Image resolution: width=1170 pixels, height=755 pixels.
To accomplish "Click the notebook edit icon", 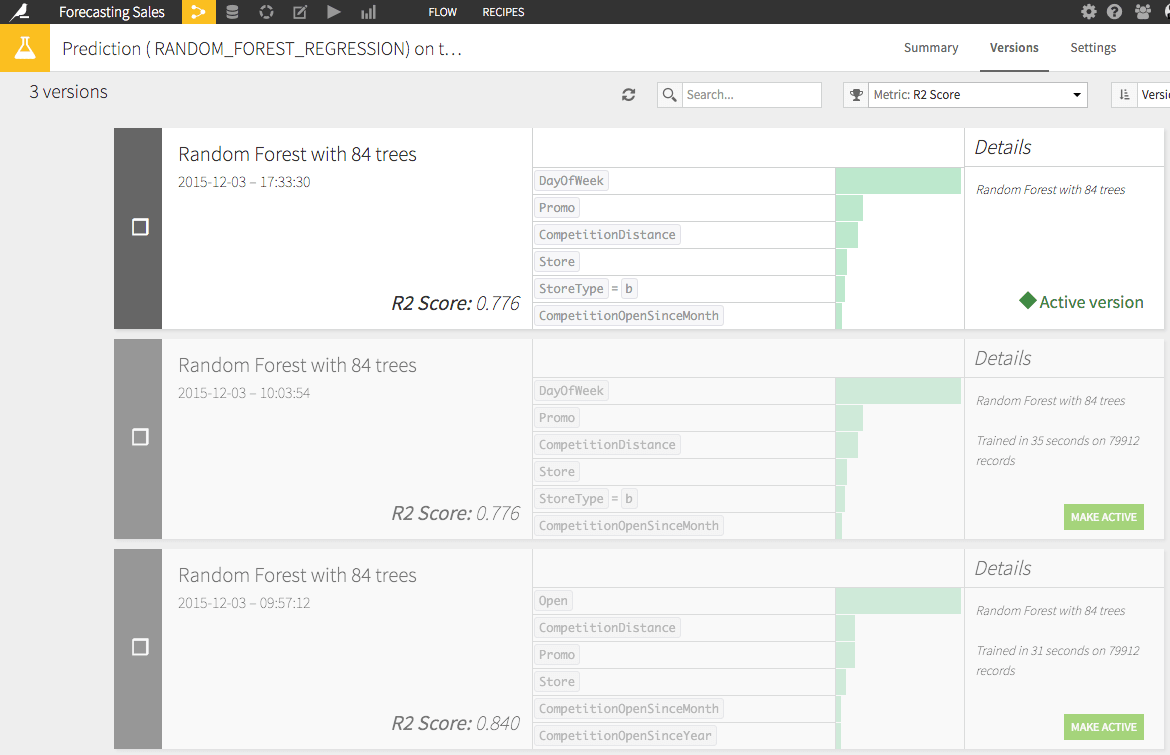I will (x=300, y=12).
